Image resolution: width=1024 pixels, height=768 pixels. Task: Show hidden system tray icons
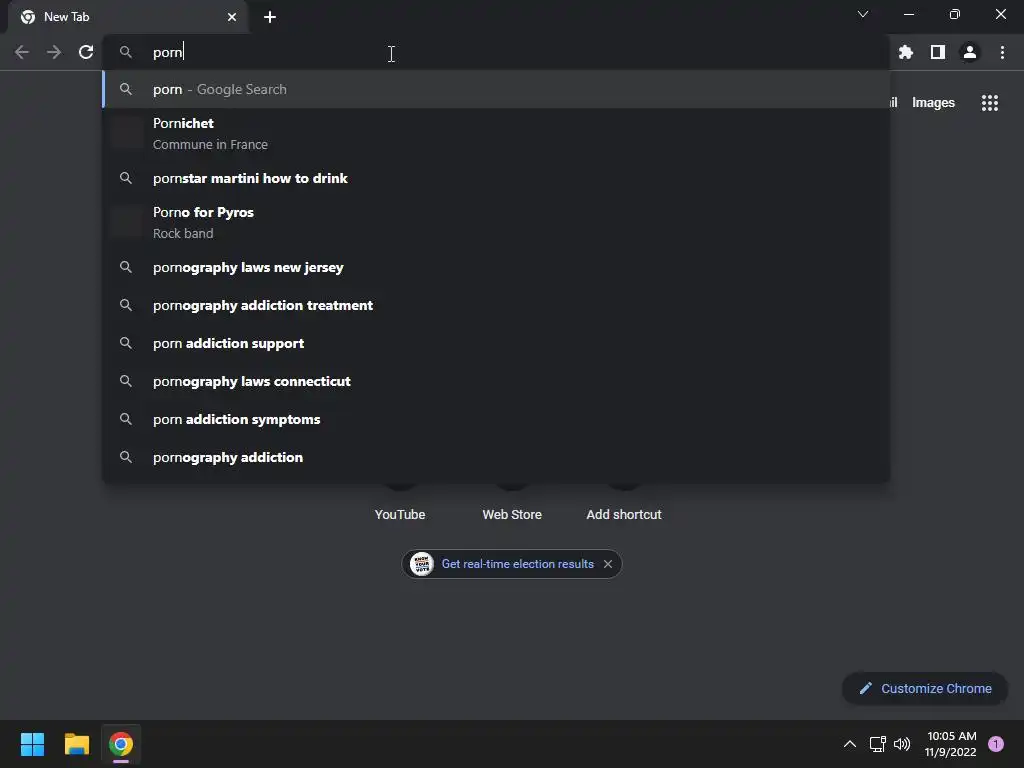pyautogui.click(x=850, y=744)
